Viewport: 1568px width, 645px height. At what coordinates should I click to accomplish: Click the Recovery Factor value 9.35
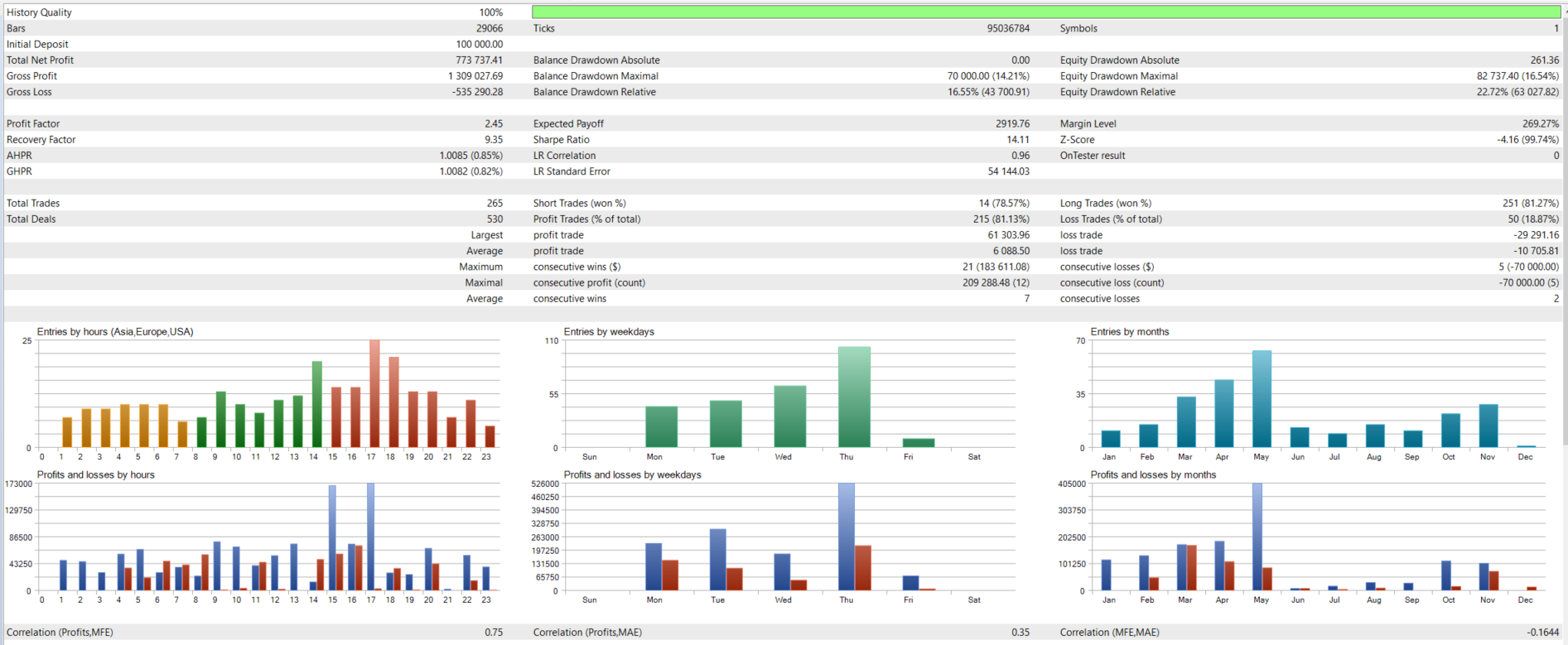(x=494, y=140)
